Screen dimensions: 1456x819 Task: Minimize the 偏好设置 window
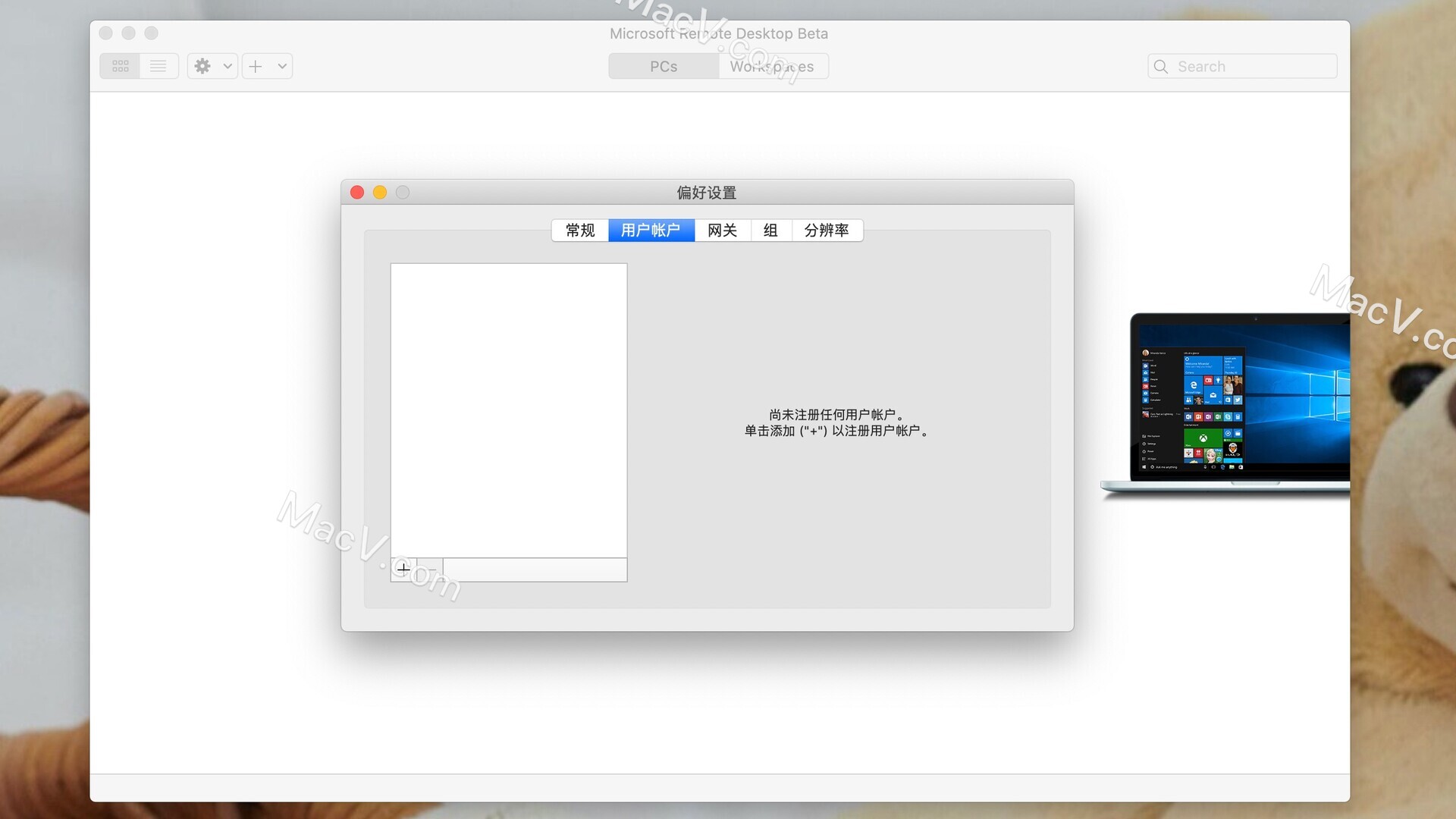click(380, 192)
